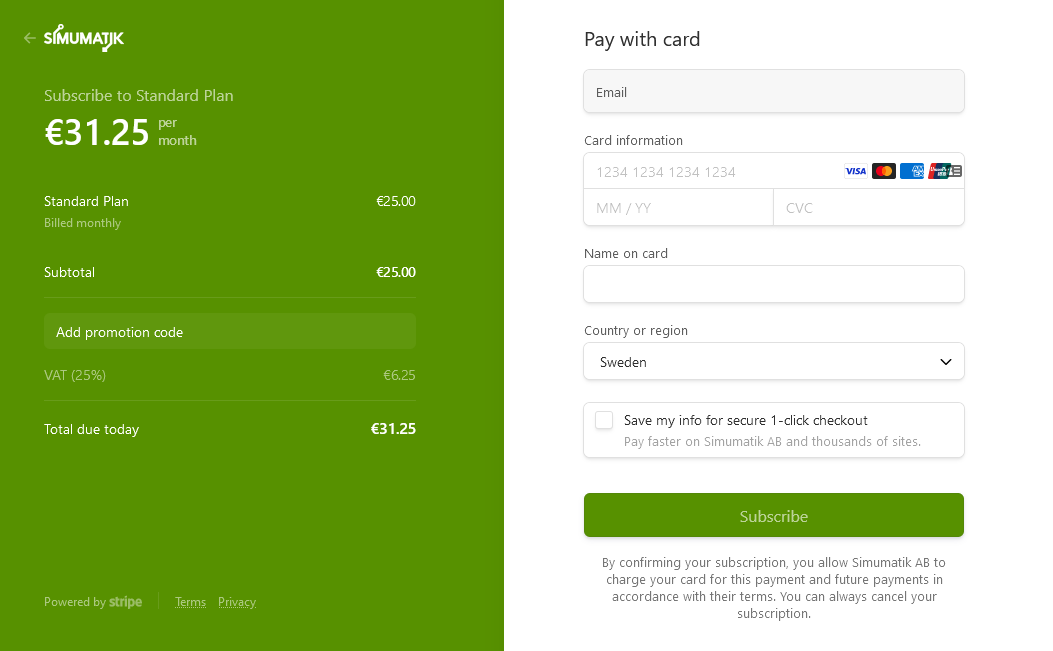Click the Visa card icon
This screenshot has width=1053, height=651.
[855, 171]
